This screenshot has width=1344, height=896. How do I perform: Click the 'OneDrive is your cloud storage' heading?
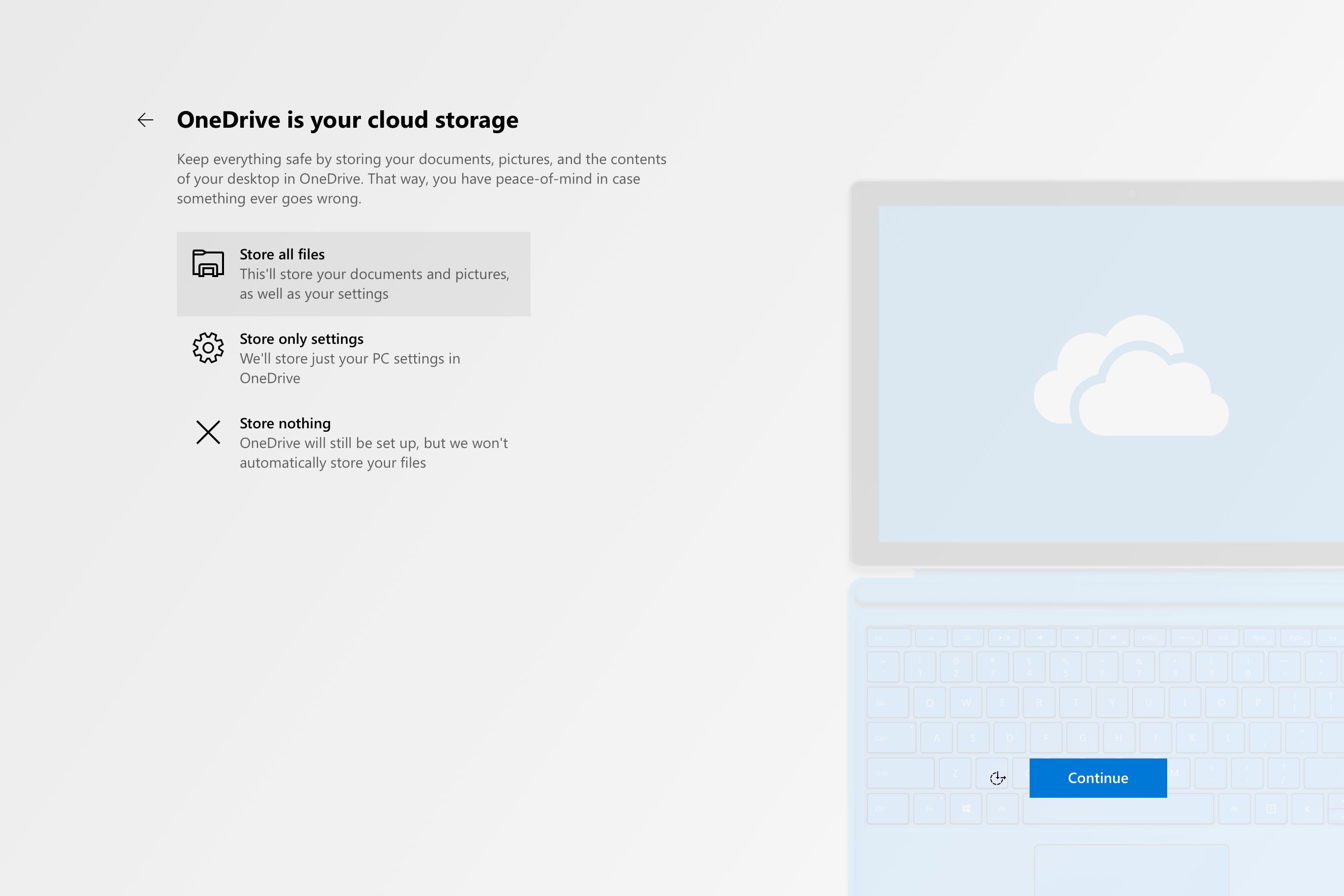pyautogui.click(x=347, y=120)
